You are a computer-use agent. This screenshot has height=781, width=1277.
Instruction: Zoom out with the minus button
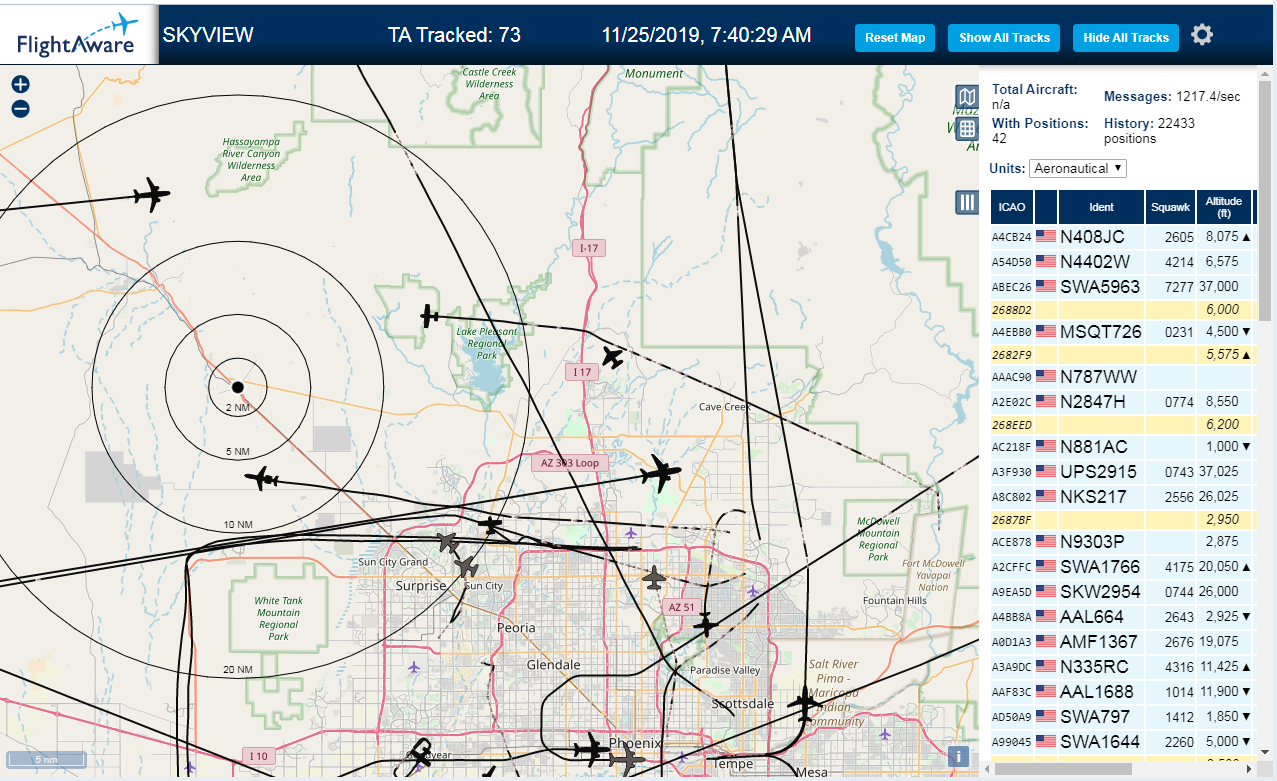21,109
